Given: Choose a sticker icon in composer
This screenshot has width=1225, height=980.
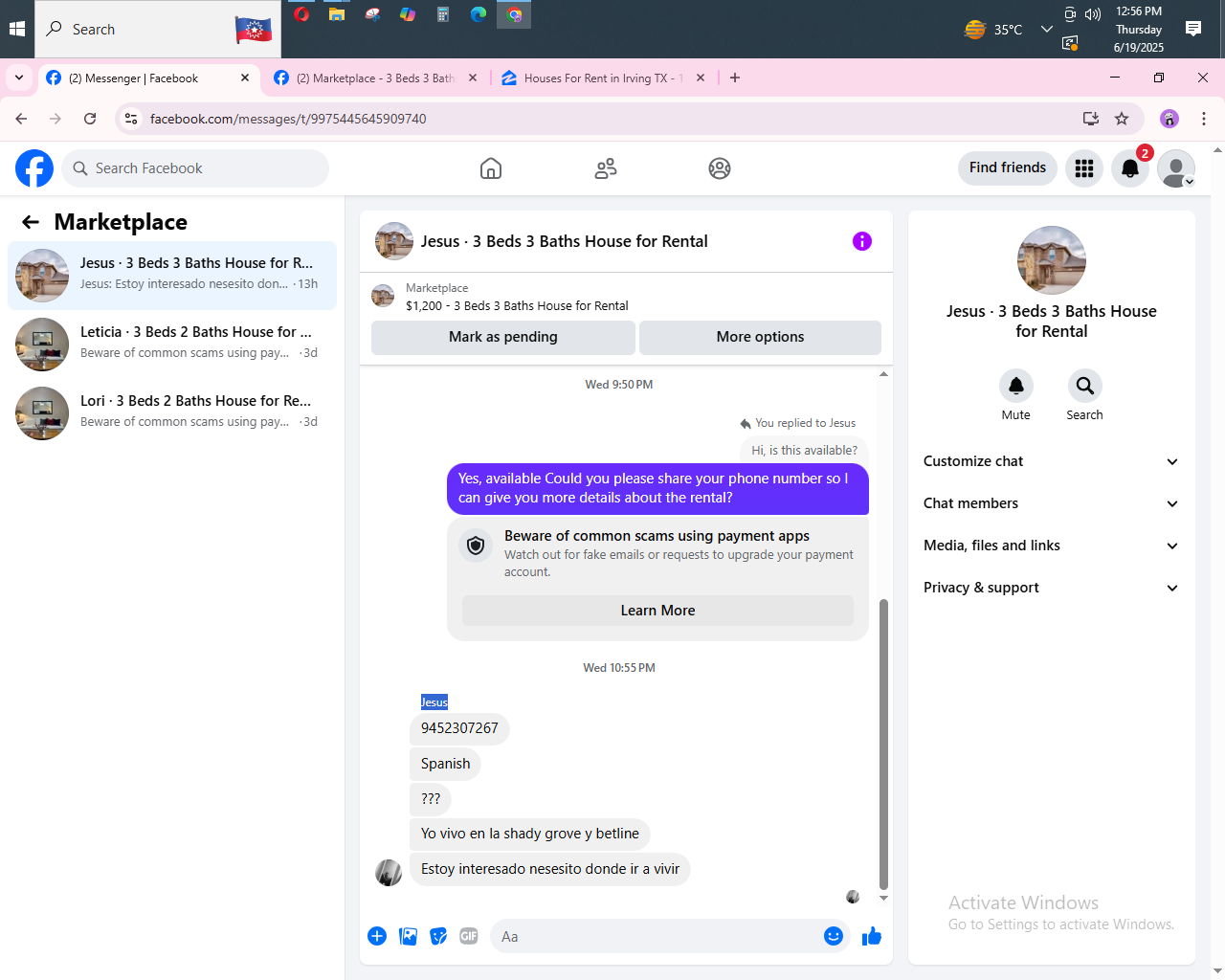Looking at the screenshot, I should [438, 936].
